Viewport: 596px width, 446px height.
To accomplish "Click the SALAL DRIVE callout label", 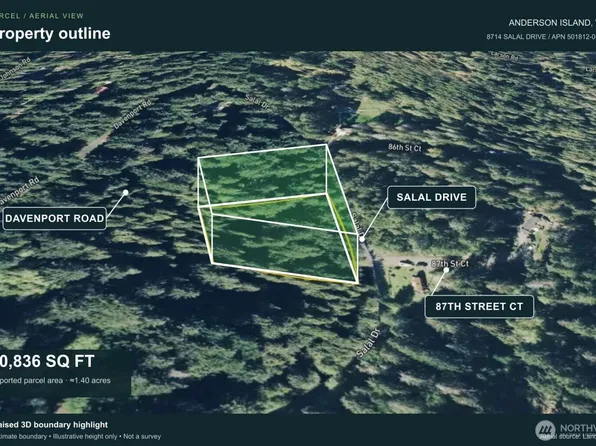I will pos(431,197).
